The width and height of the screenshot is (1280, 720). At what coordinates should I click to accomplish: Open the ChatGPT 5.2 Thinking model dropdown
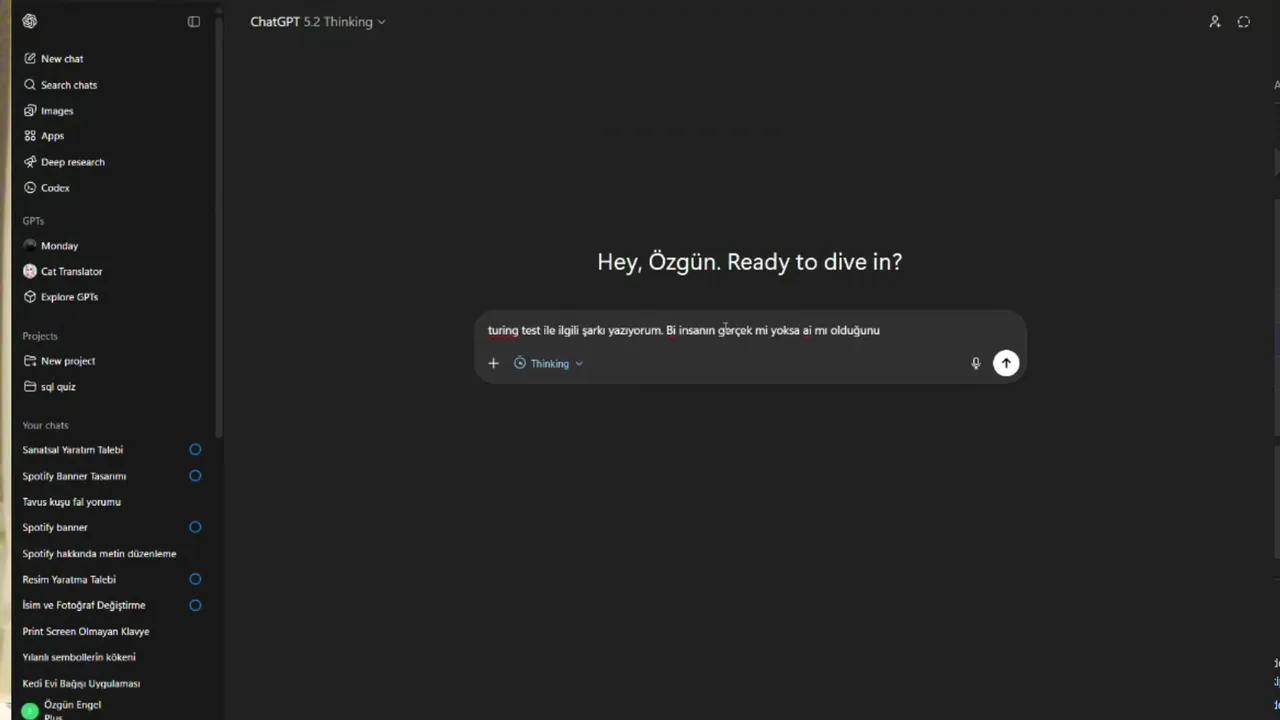318,22
